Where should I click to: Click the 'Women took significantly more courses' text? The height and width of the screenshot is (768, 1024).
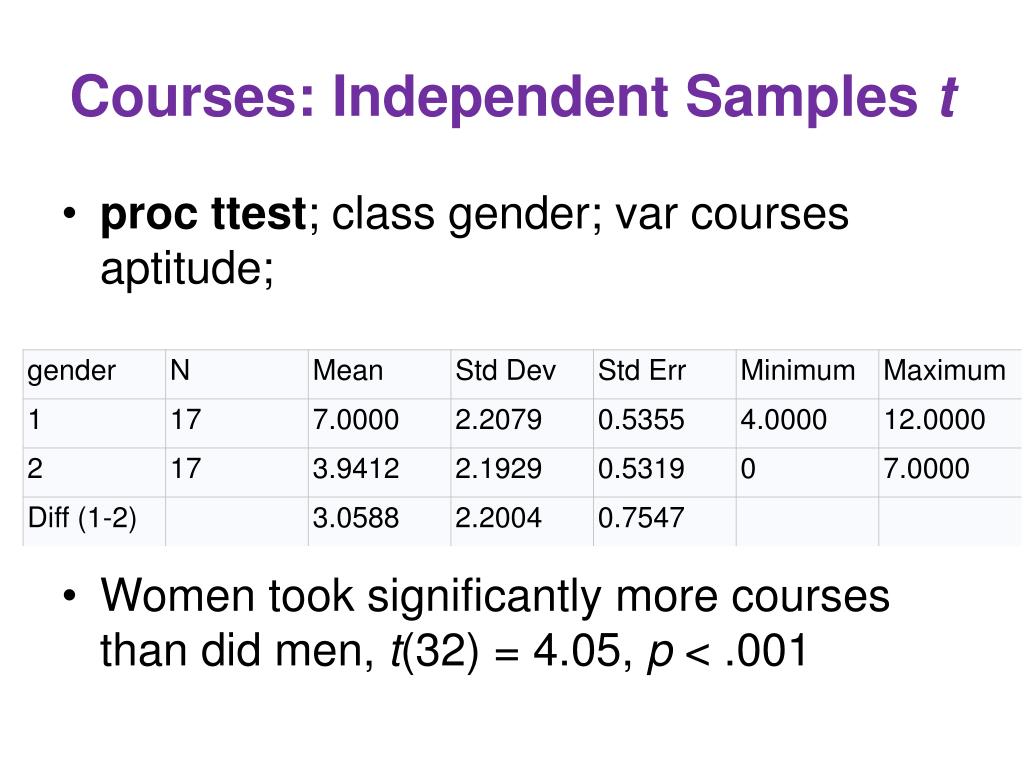(495, 596)
